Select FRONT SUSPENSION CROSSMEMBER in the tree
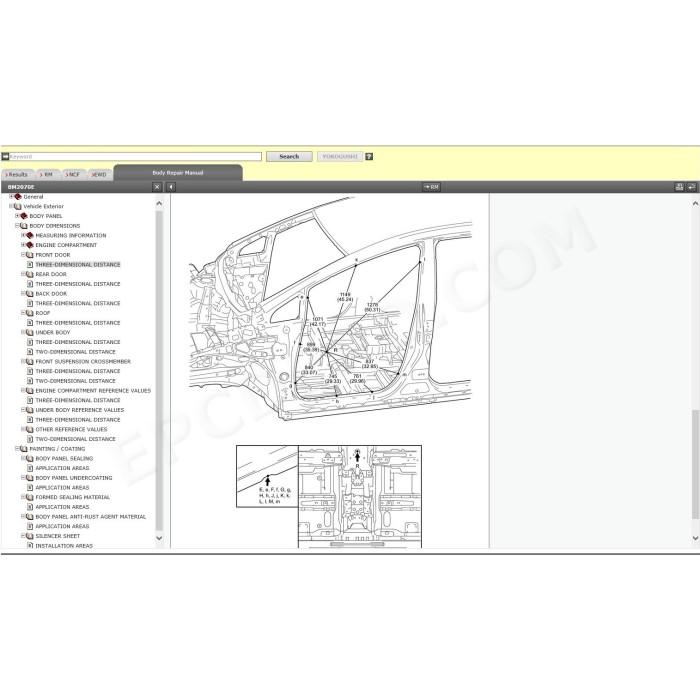The width and height of the screenshot is (700, 700). tap(83, 362)
